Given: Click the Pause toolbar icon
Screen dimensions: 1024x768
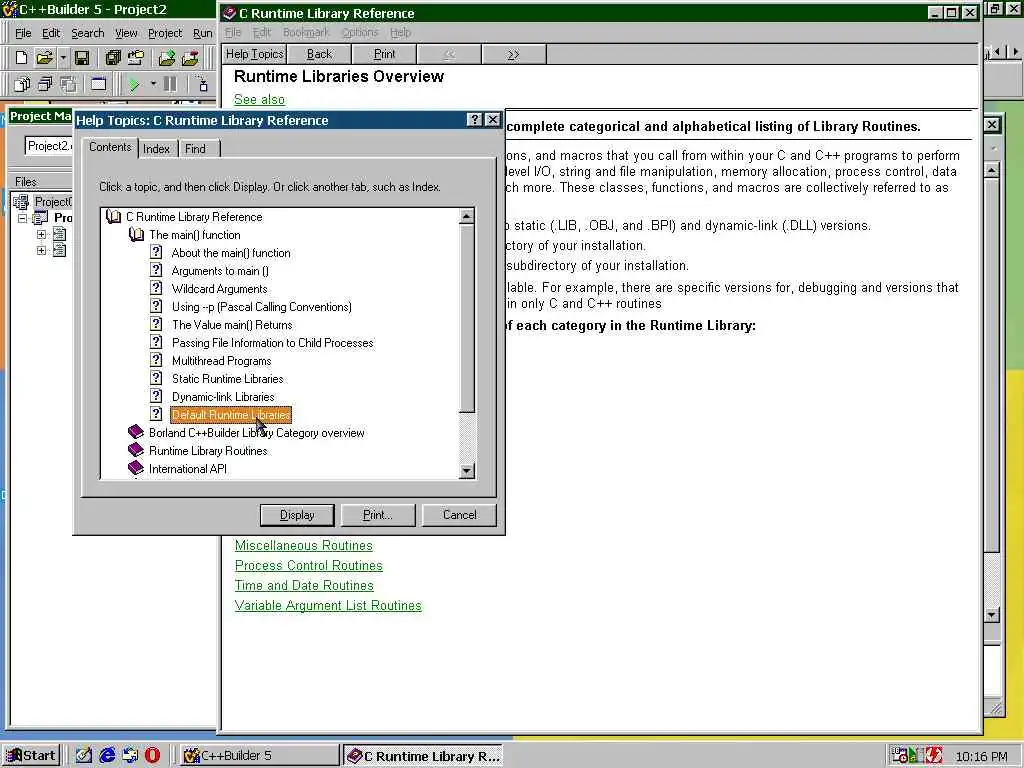Looking at the screenshot, I should 170,84.
